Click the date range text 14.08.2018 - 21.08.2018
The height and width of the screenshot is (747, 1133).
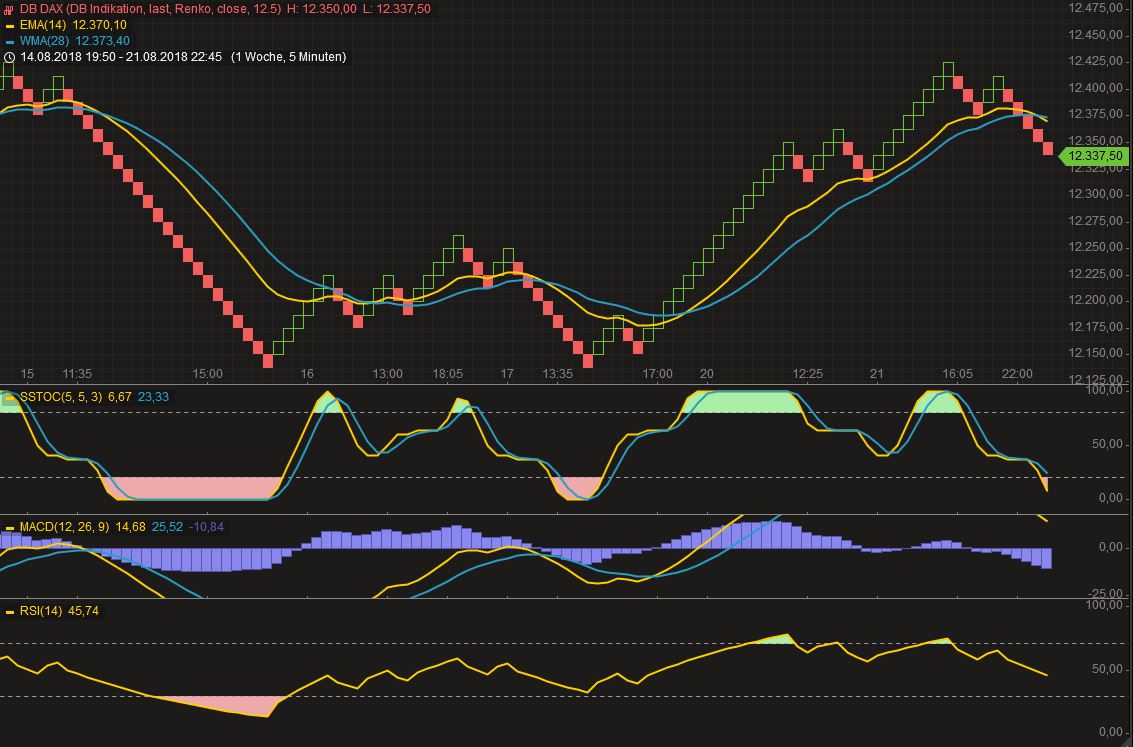[x=118, y=57]
